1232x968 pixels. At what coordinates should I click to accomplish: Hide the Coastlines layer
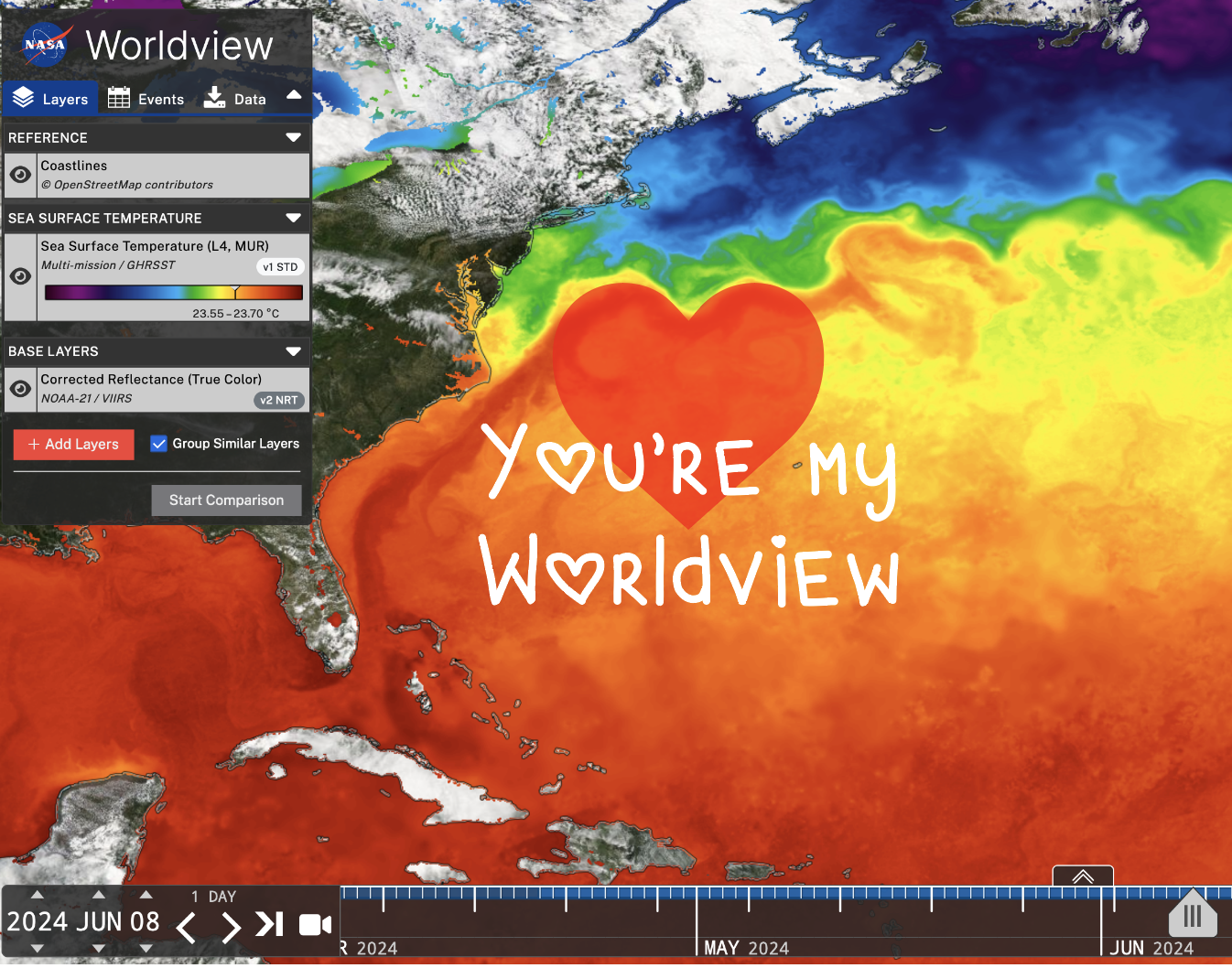pos(20,175)
